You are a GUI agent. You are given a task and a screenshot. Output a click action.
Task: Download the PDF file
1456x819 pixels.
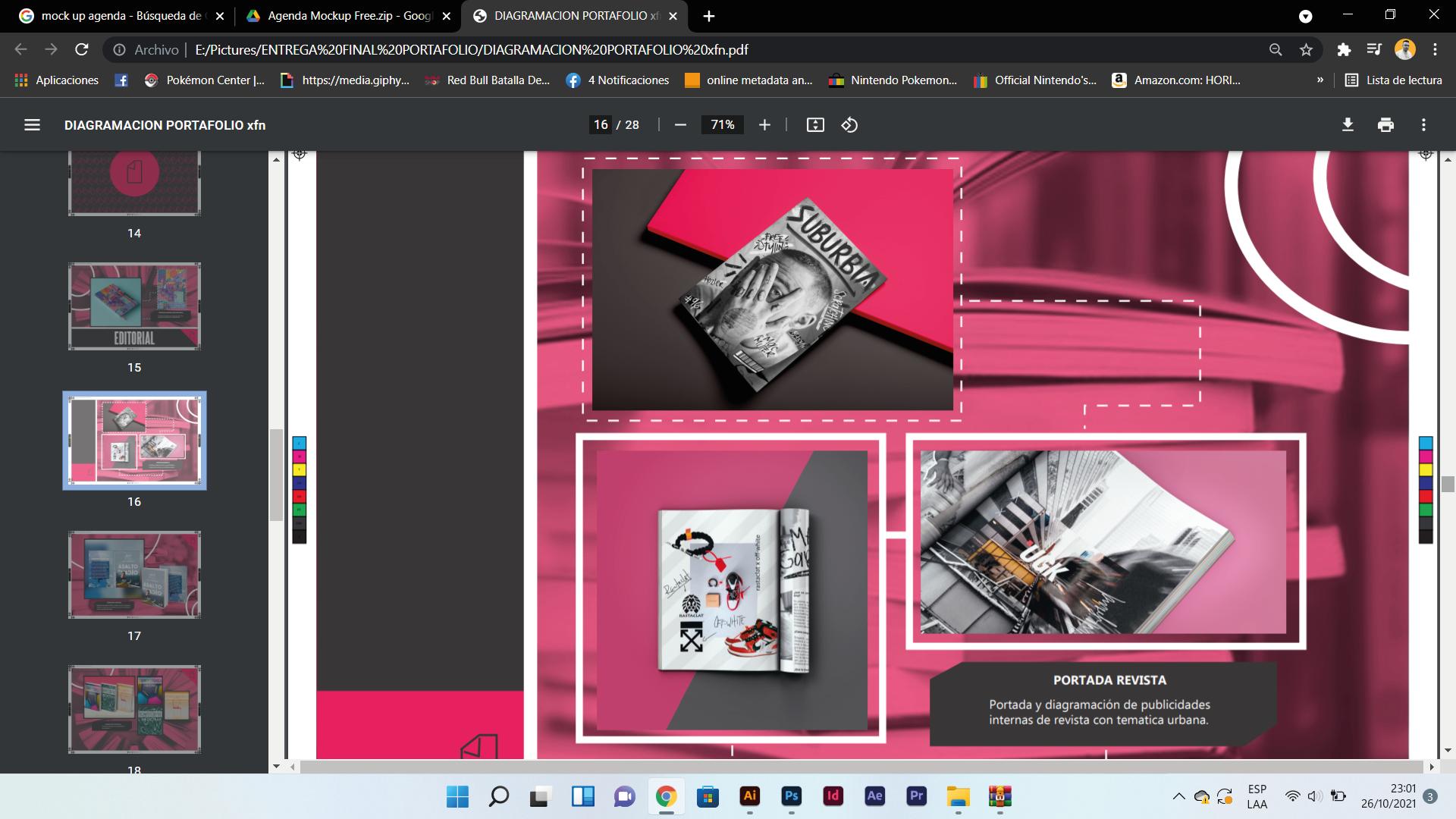(x=1348, y=125)
